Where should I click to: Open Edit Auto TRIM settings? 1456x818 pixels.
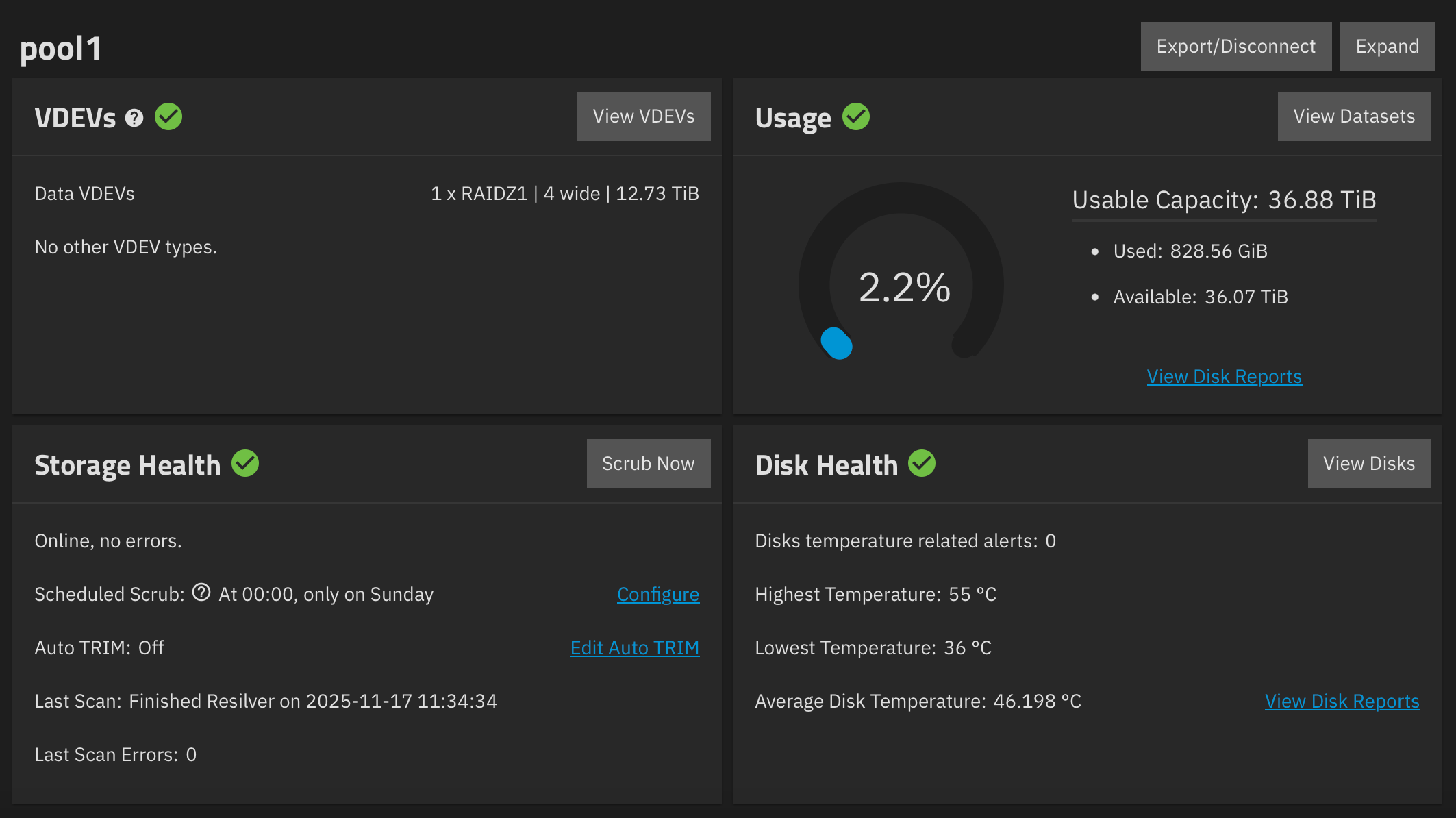coord(634,647)
